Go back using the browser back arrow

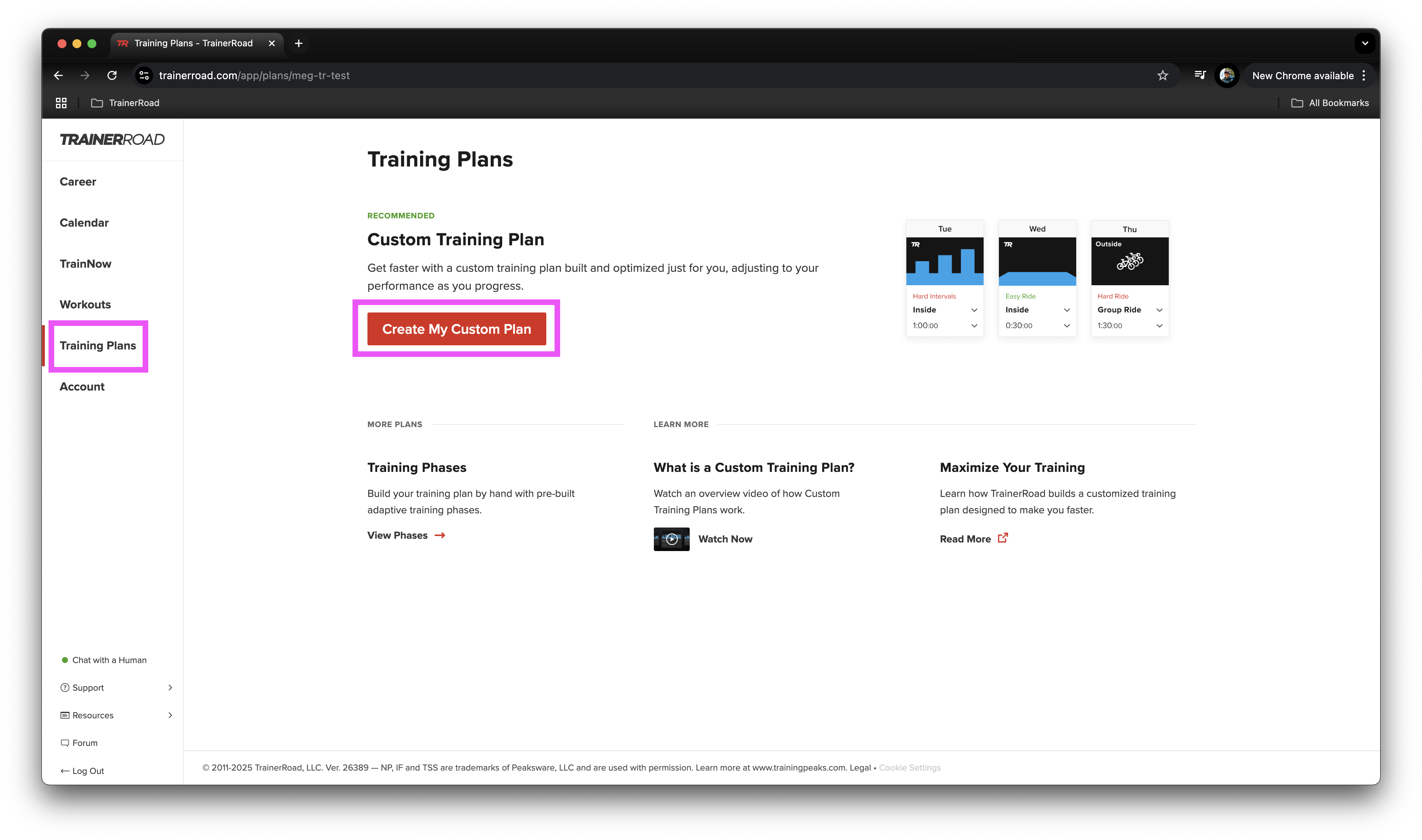(58, 75)
